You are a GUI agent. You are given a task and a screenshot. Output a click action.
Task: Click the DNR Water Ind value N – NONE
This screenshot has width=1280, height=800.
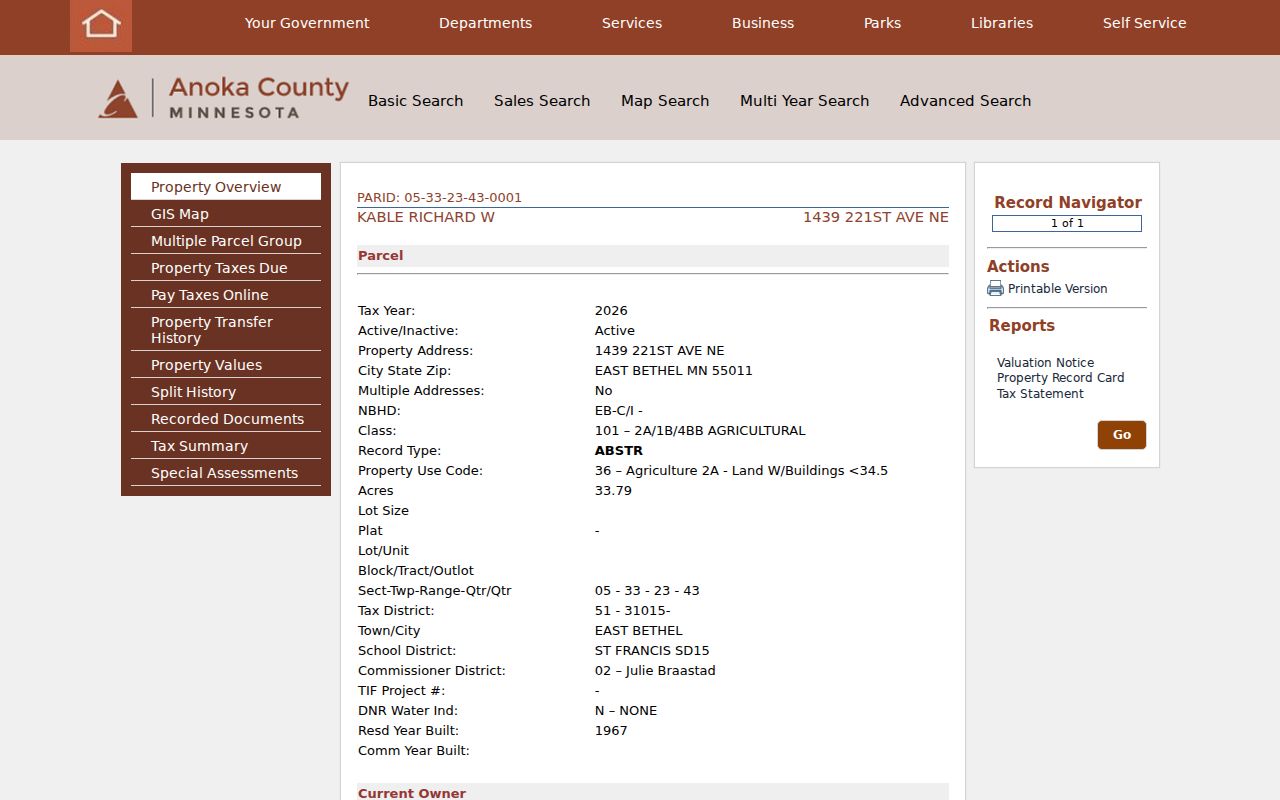[x=626, y=711]
